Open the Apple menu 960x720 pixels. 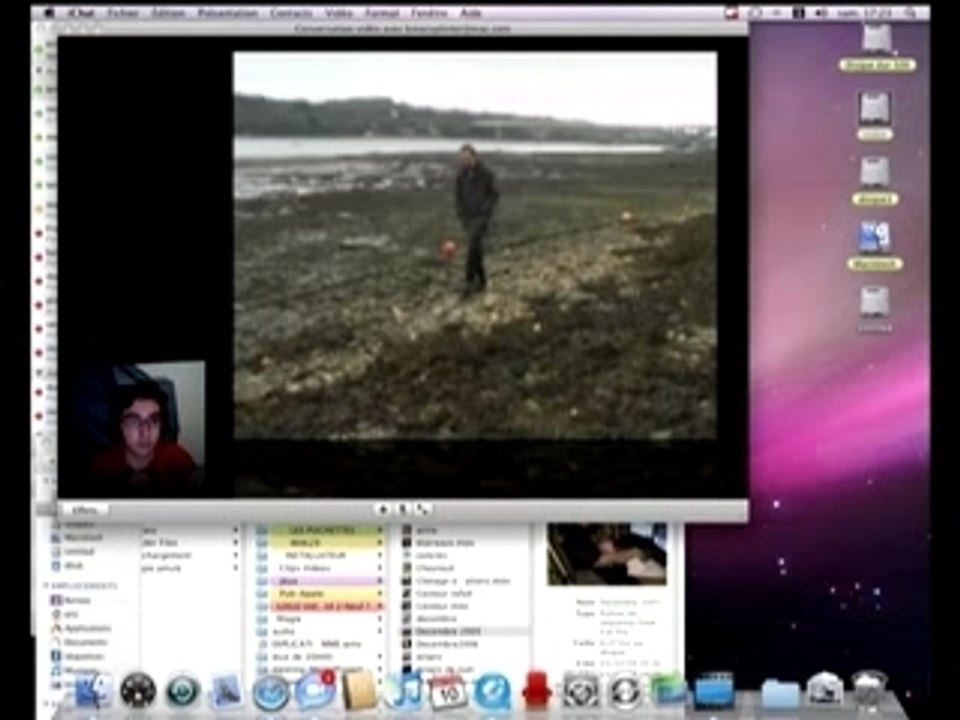pos(50,13)
